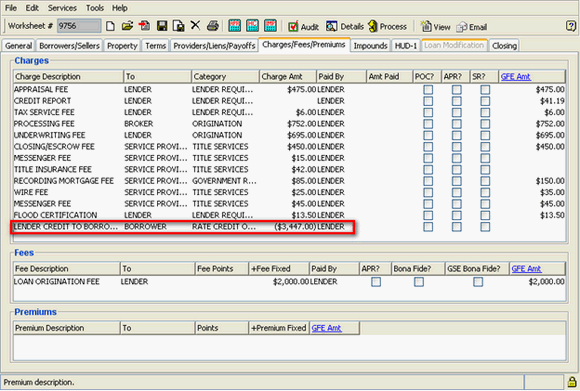The width and height of the screenshot is (580, 391).
Task: Click the GFE Amt link in Fees header
Action: (x=526, y=269)
